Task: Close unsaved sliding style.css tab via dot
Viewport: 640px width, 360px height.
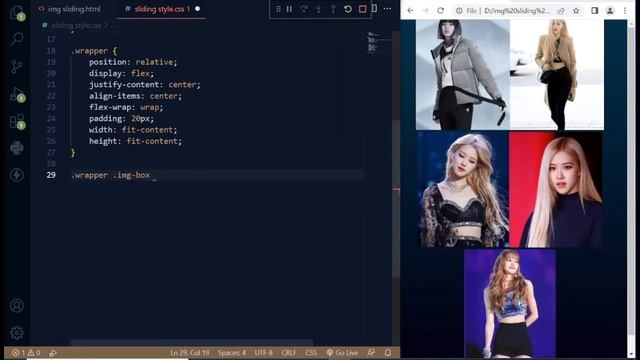Action: tap(198, 9)
